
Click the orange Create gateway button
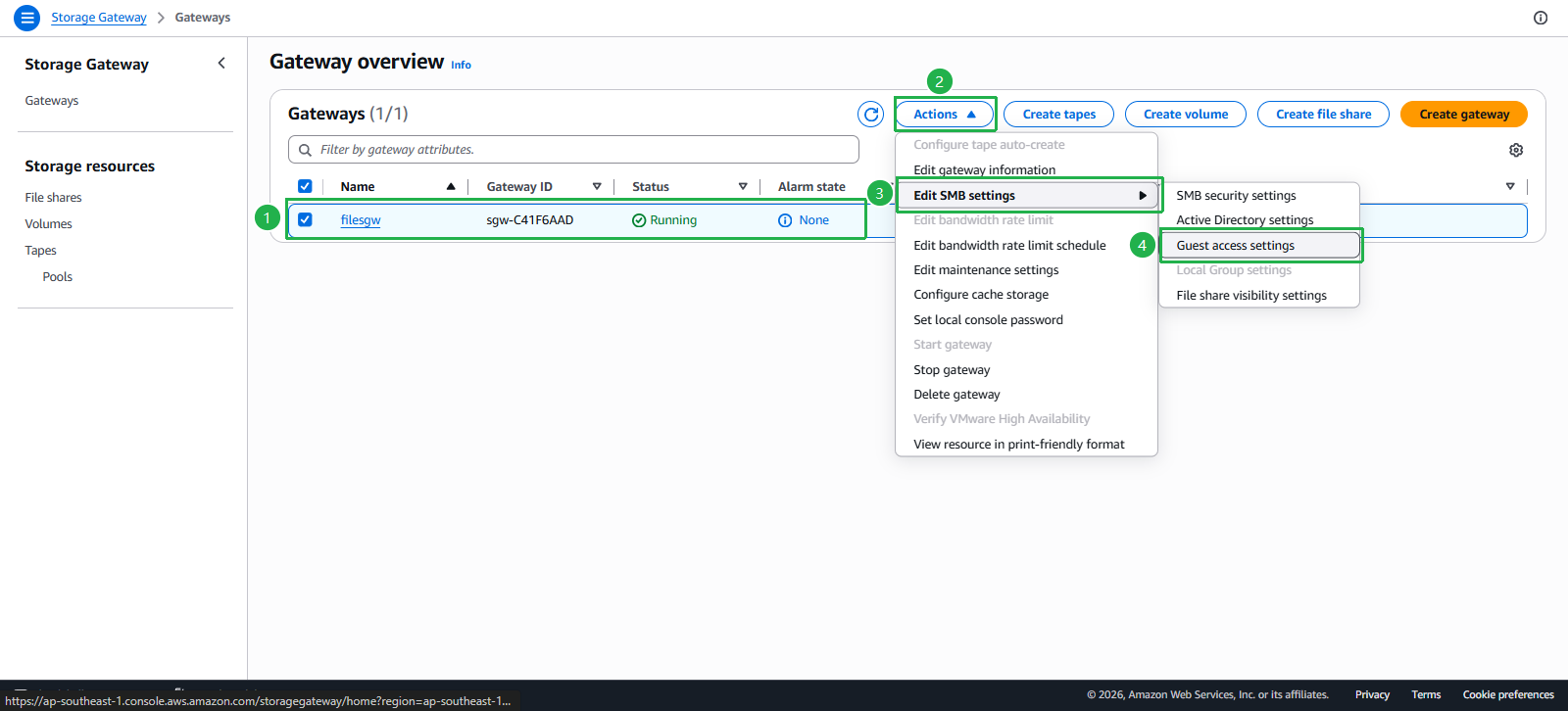click(1464, 115)
